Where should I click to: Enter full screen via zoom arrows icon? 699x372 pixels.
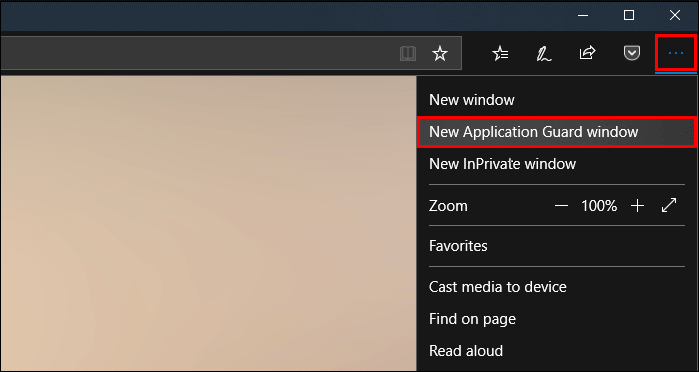[669, 205]
